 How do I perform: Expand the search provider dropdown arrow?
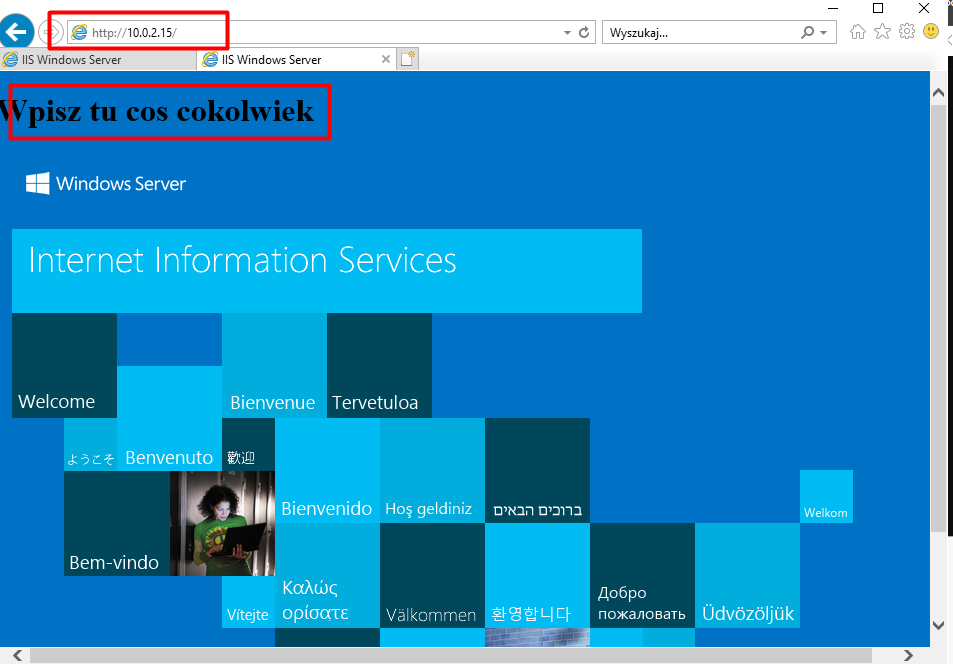click(x=823, y=33)
